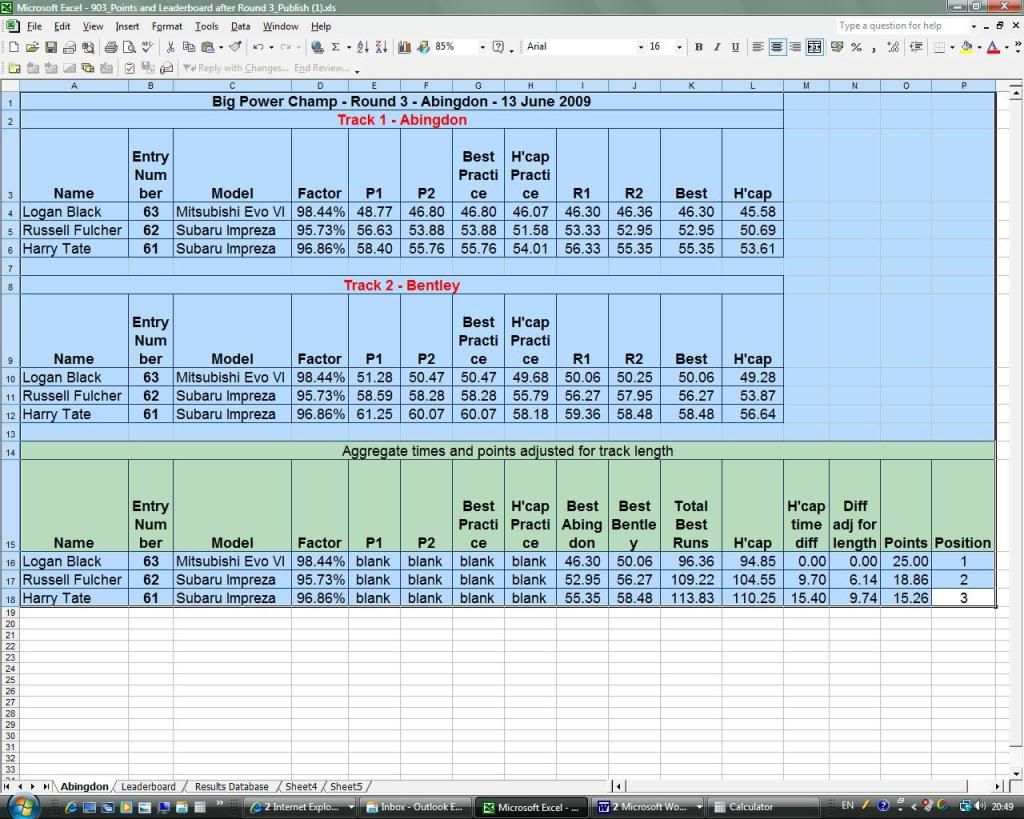Open the File menu

pyautogui.click(x=34, y=26)
